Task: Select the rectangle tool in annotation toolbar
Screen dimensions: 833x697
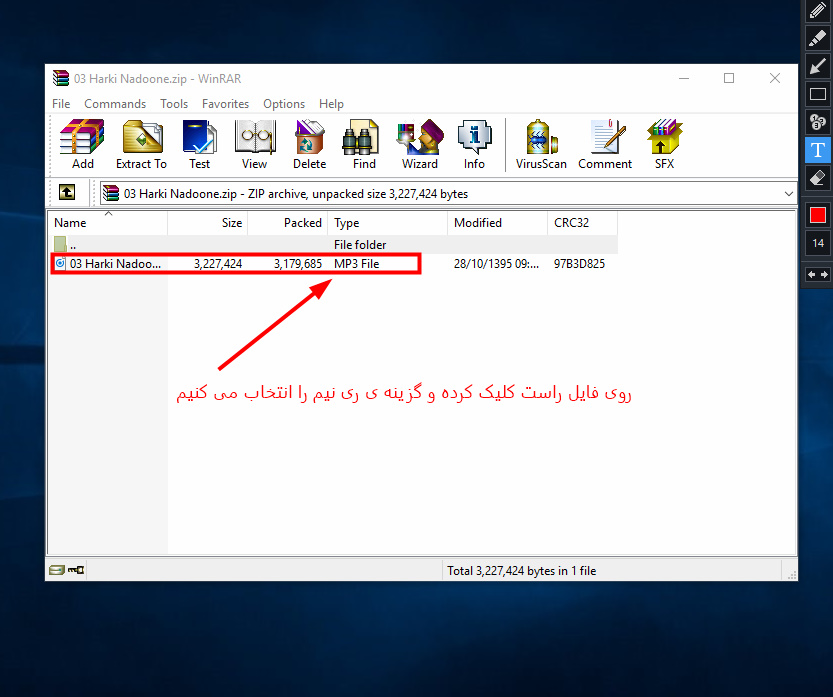Action: [818, 95]
